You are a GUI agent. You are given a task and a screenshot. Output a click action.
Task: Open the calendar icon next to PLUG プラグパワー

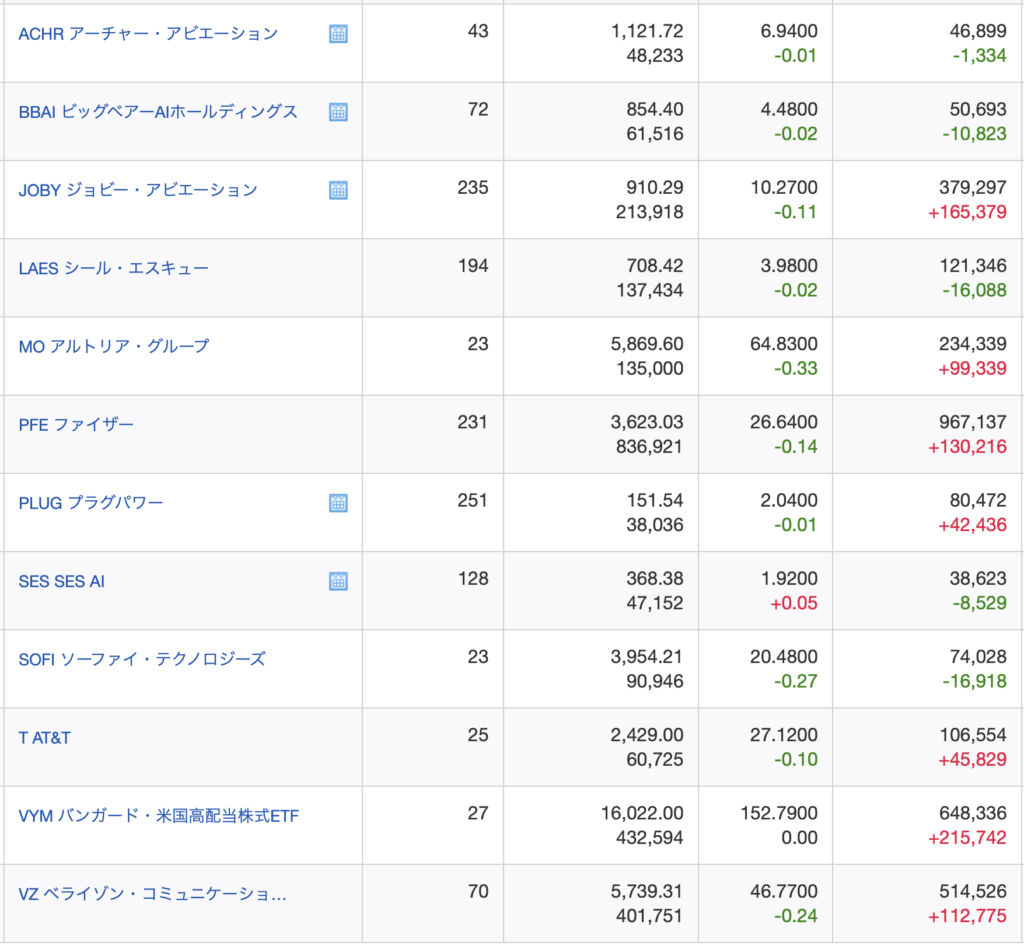point(338,503)
